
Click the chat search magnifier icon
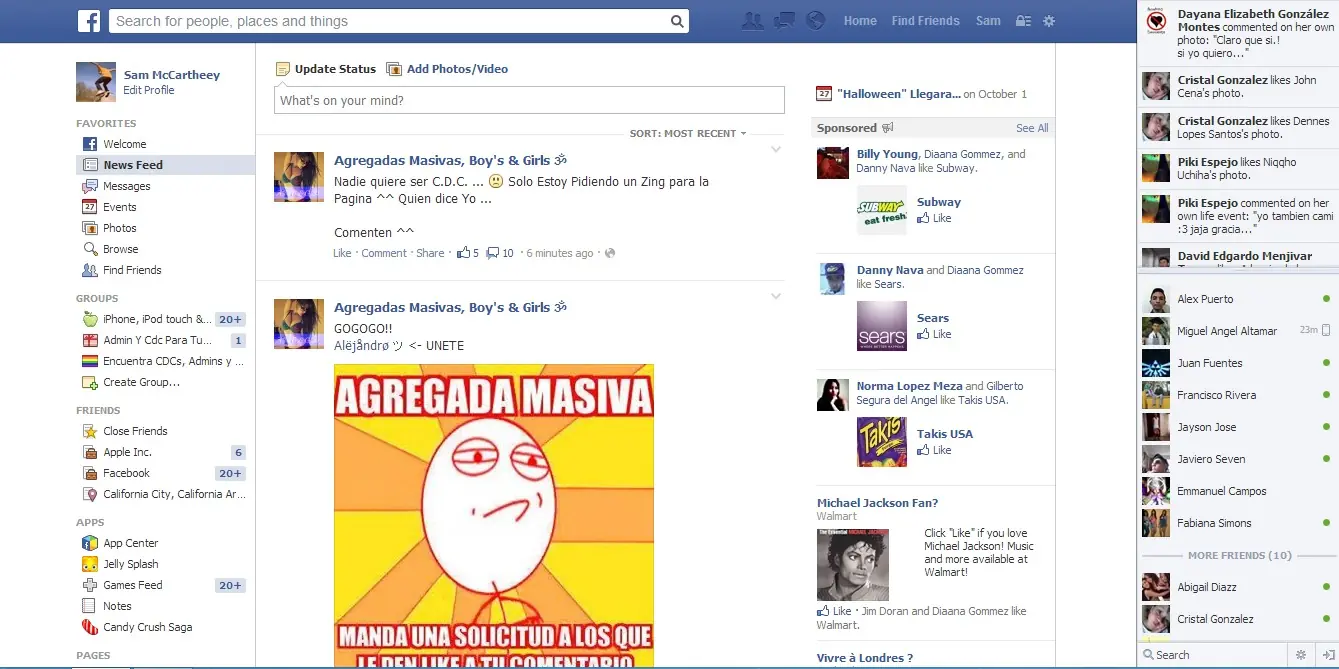pyautogui.click(x=1148, y=655)
